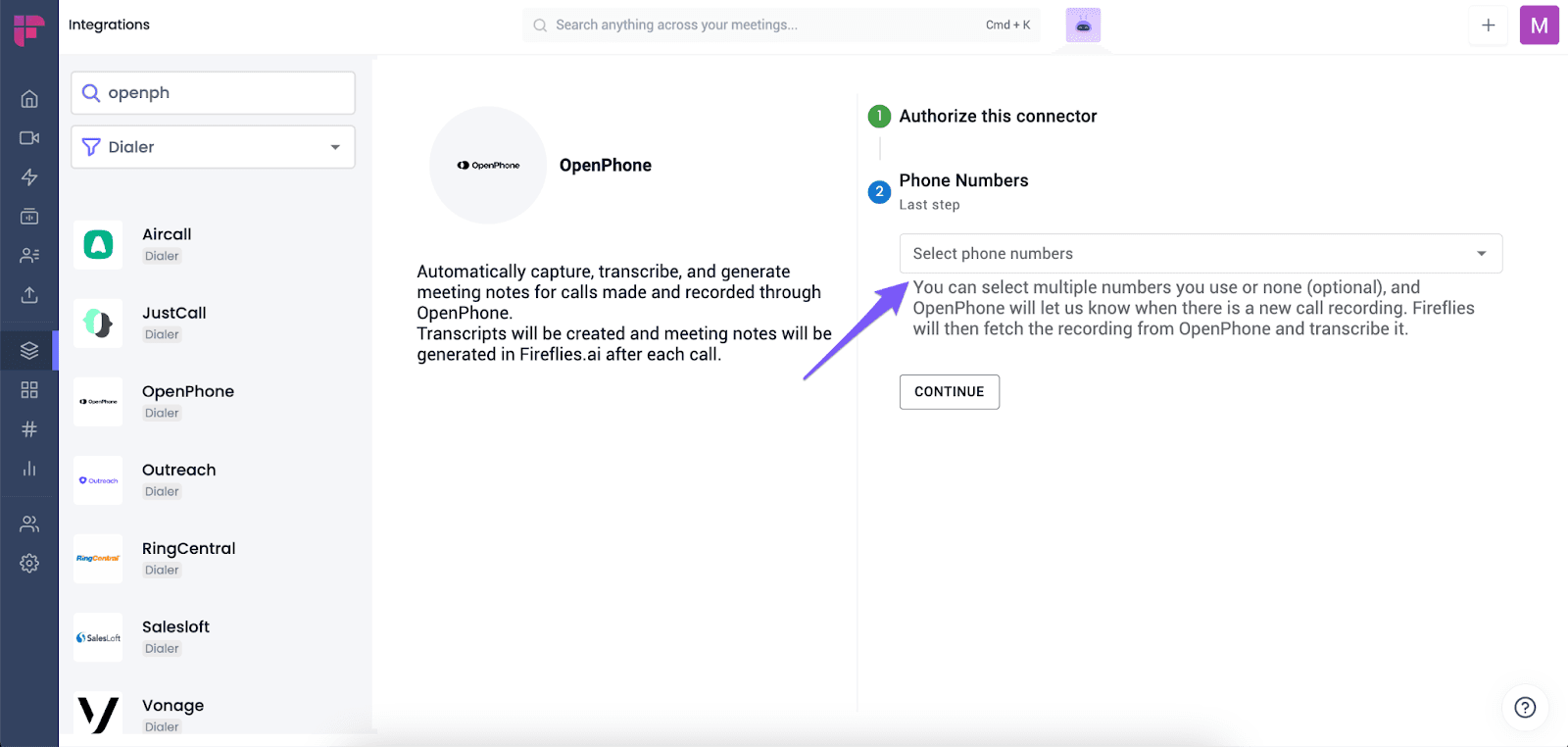Open the Select phone numbers dropdown

pos(1200,254)
